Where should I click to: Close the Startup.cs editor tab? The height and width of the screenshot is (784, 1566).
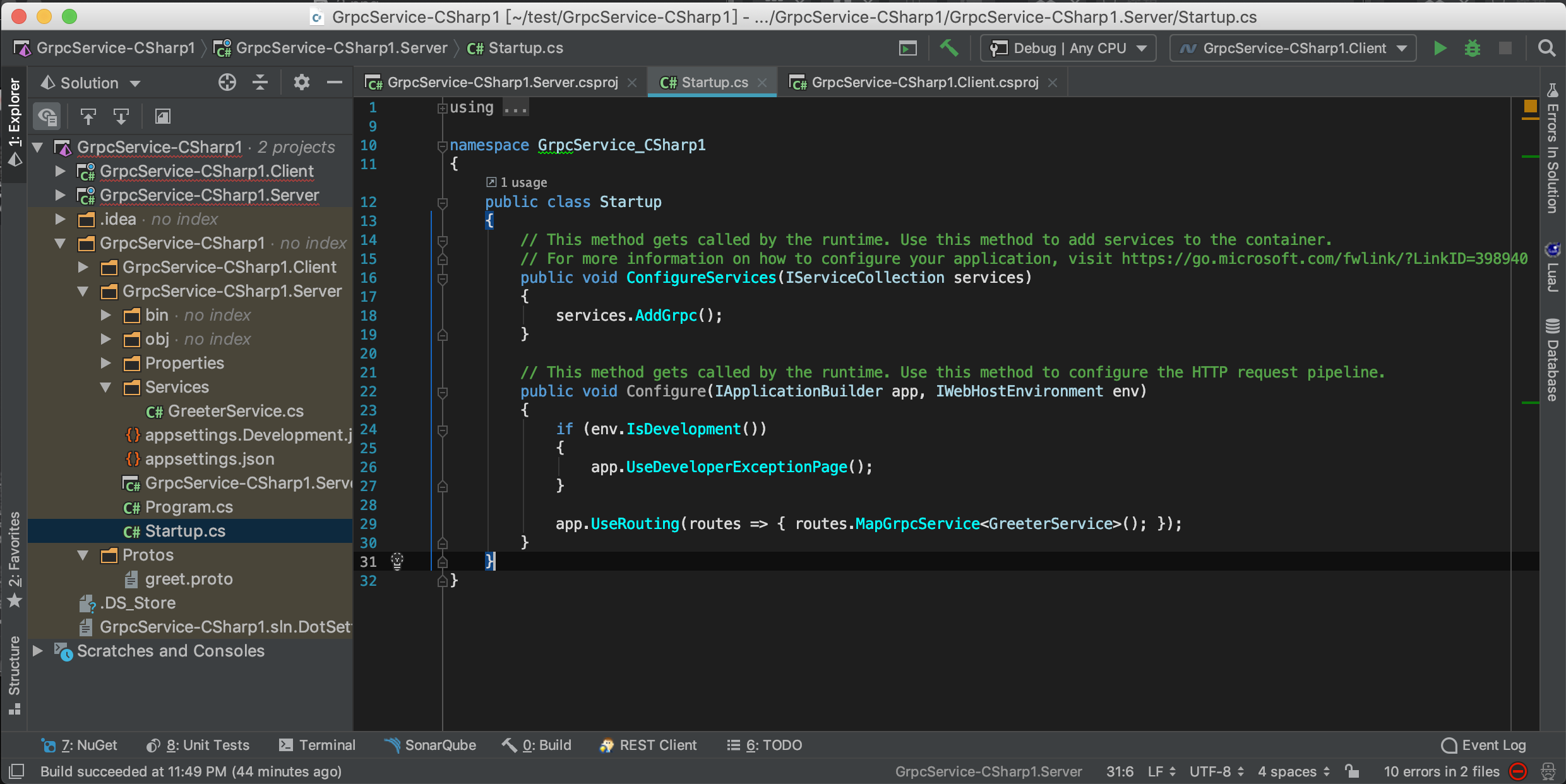tap(763, 83)
